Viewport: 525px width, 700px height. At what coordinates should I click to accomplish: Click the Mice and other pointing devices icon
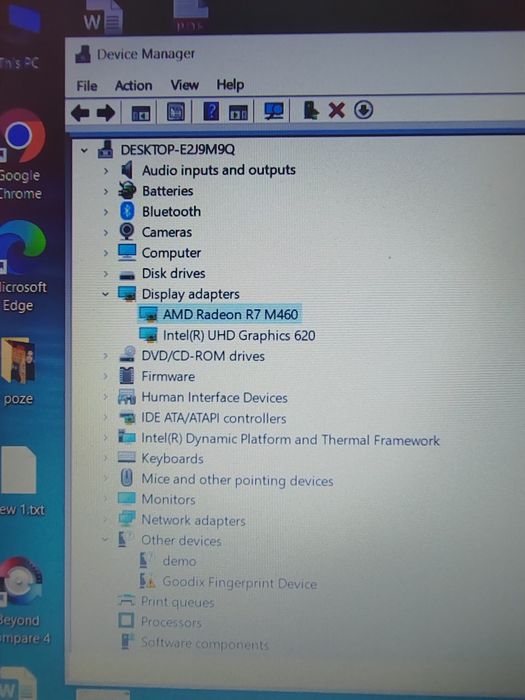127,478
